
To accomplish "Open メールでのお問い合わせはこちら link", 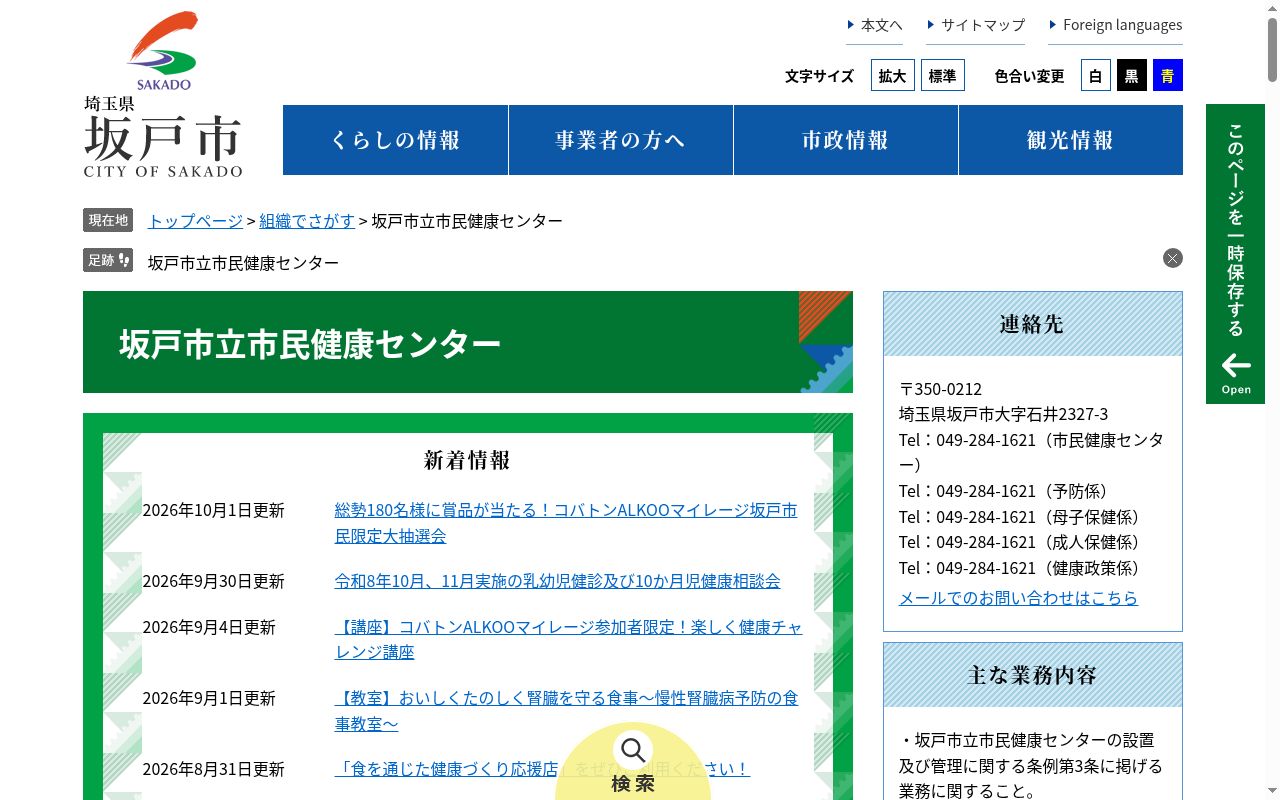I will [1018, 598].
